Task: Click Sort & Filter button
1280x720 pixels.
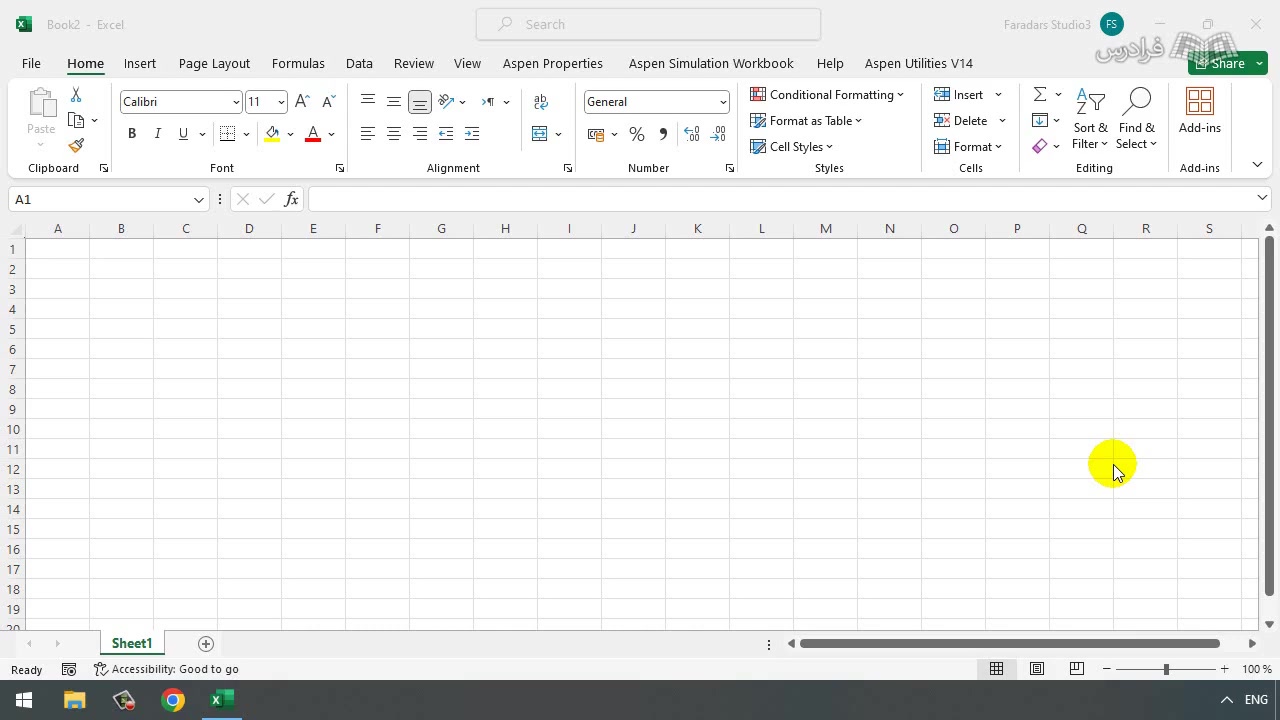Action: 1090,119
